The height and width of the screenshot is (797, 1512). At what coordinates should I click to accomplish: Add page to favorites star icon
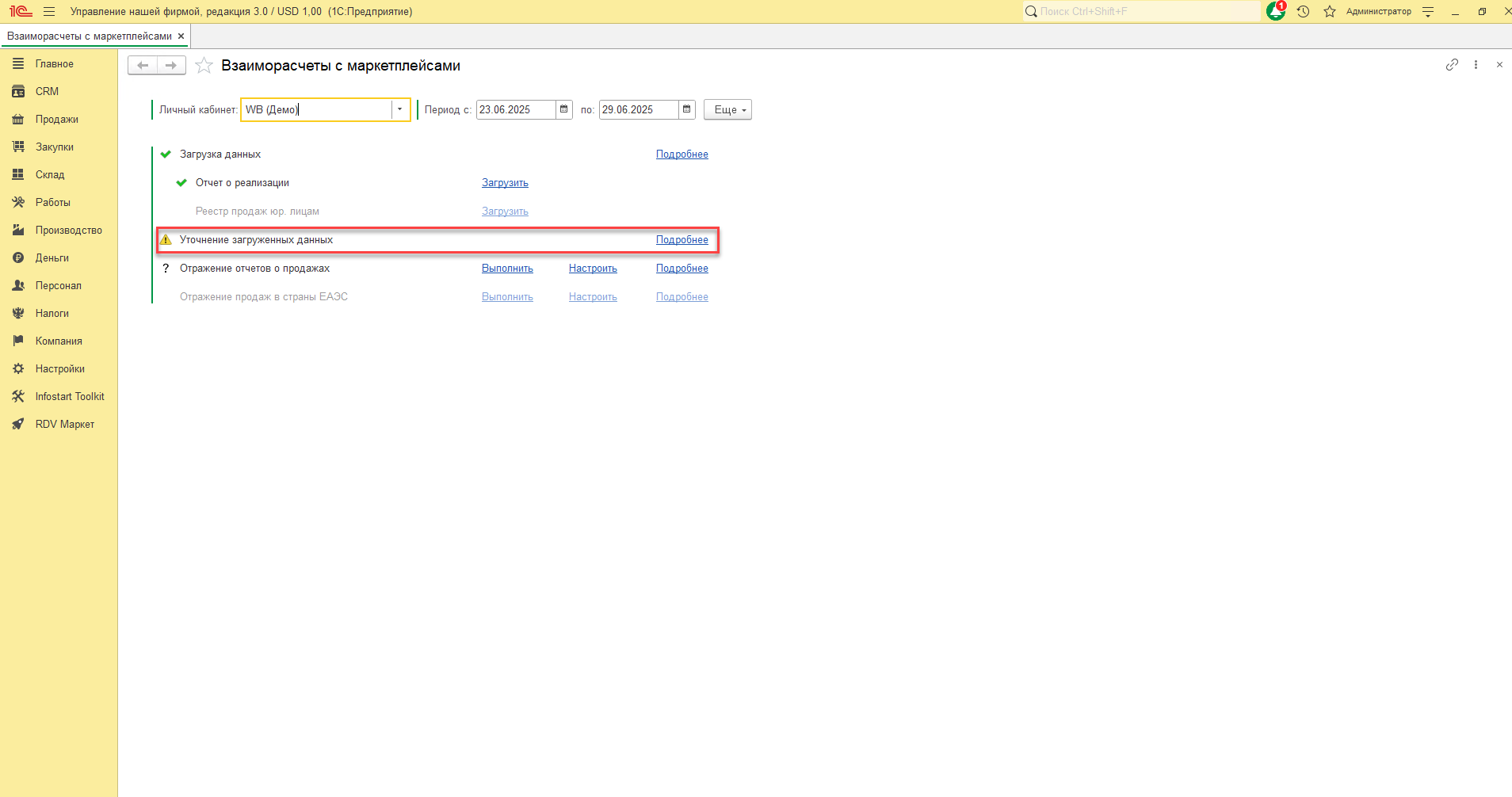[x=204, y=66]
